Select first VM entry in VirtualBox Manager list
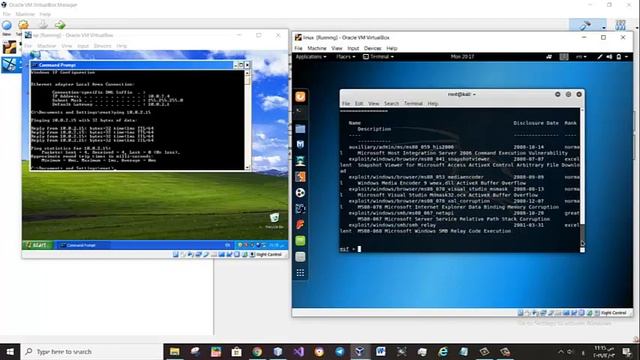Image resolution: width=640 pixels, height=360 pixels. (11, 47)
